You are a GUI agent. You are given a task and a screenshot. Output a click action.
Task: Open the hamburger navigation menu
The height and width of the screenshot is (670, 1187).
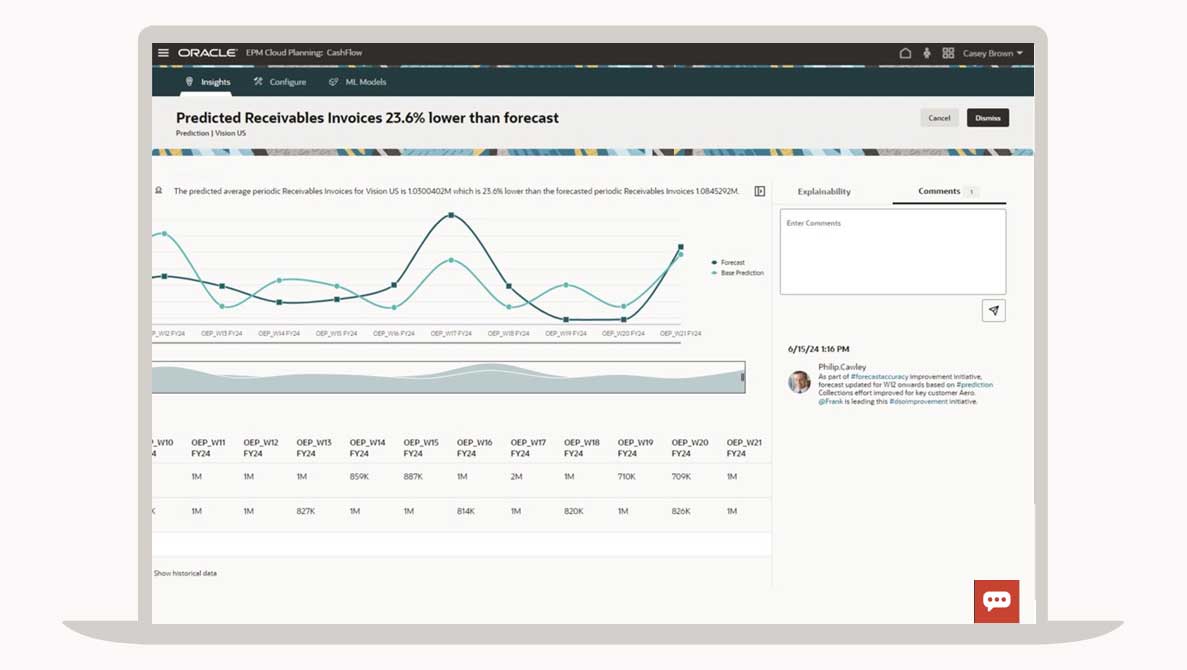pos(164,53)
